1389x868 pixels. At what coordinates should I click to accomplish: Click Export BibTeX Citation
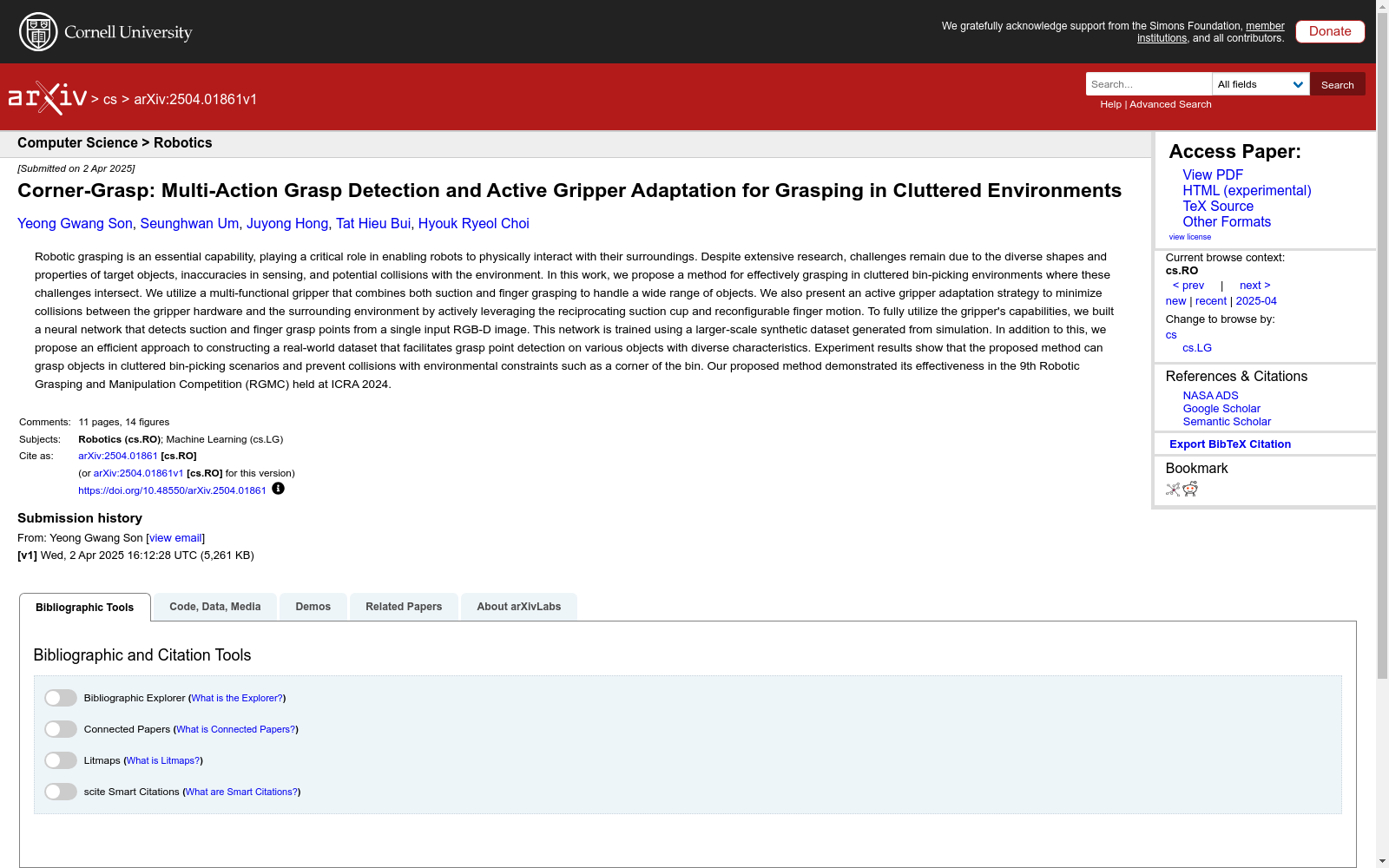tap(1230, 444)
